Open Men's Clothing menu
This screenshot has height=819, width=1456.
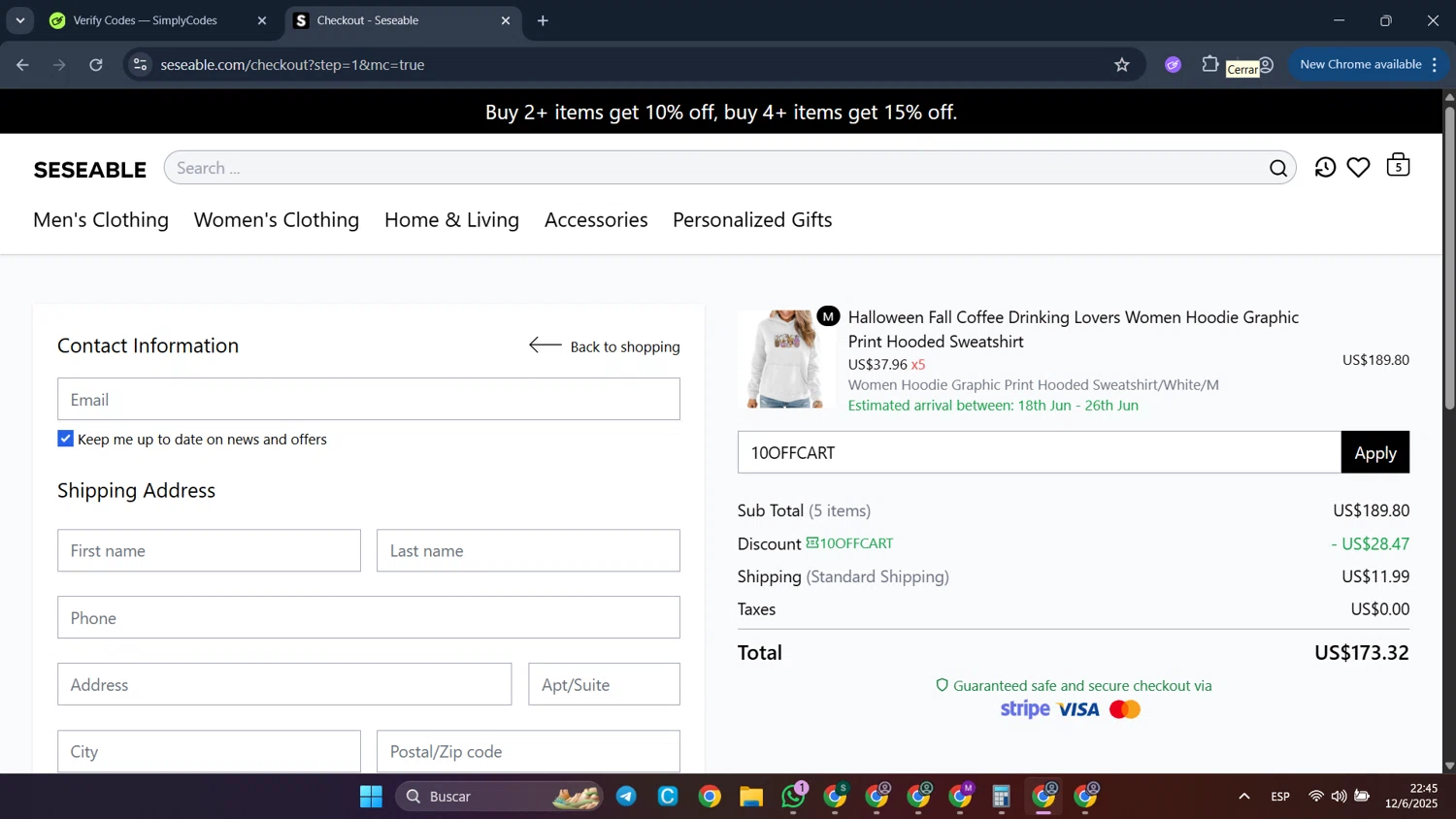101,220
